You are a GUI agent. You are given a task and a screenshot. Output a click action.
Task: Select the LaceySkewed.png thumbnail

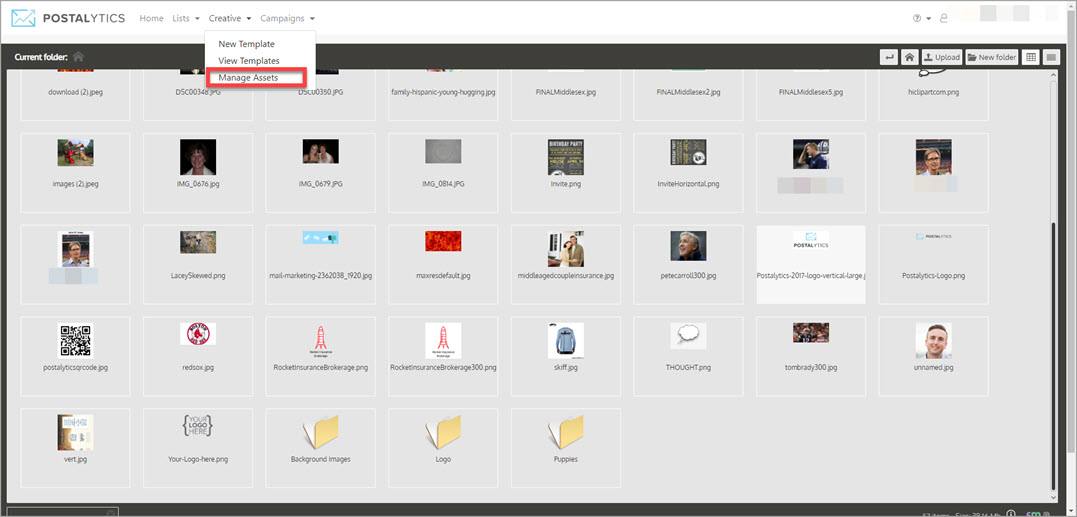pos(198,242)
